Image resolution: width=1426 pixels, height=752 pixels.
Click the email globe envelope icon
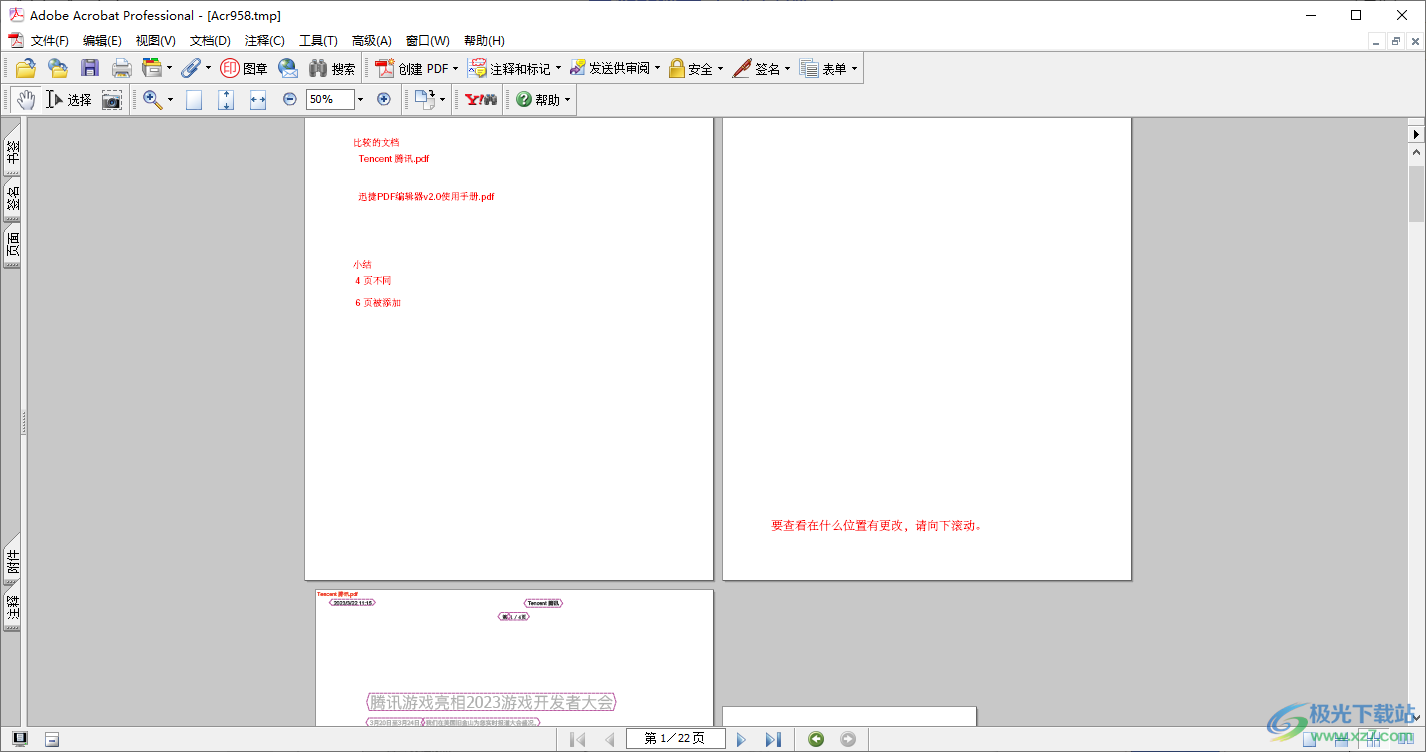pyautogui.click(x=288, y=68)
